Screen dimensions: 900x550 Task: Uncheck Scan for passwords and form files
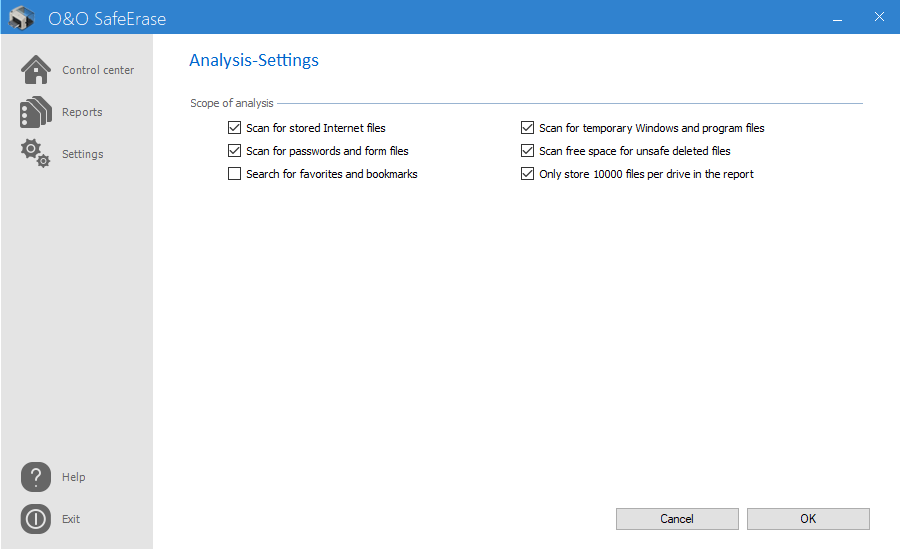234,150
